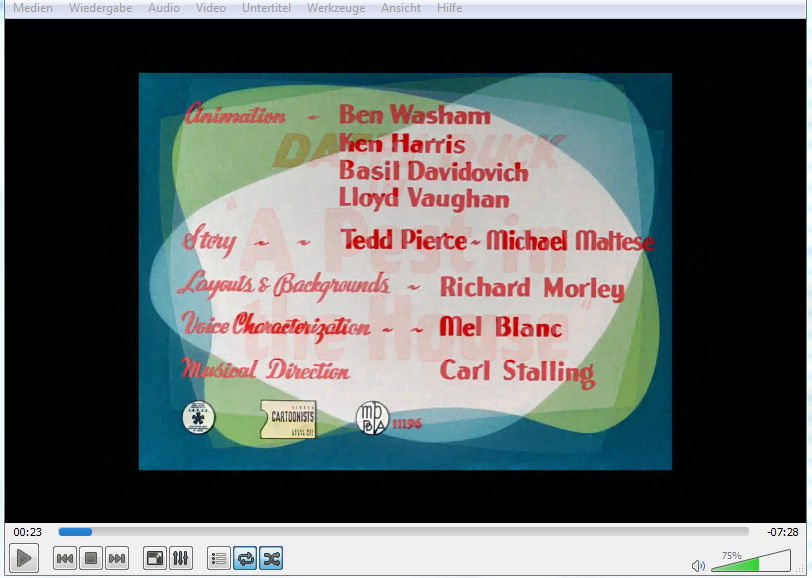812x578 pixels.
Task: Open the Werkzeuge menu
Action: click(336, 8)
